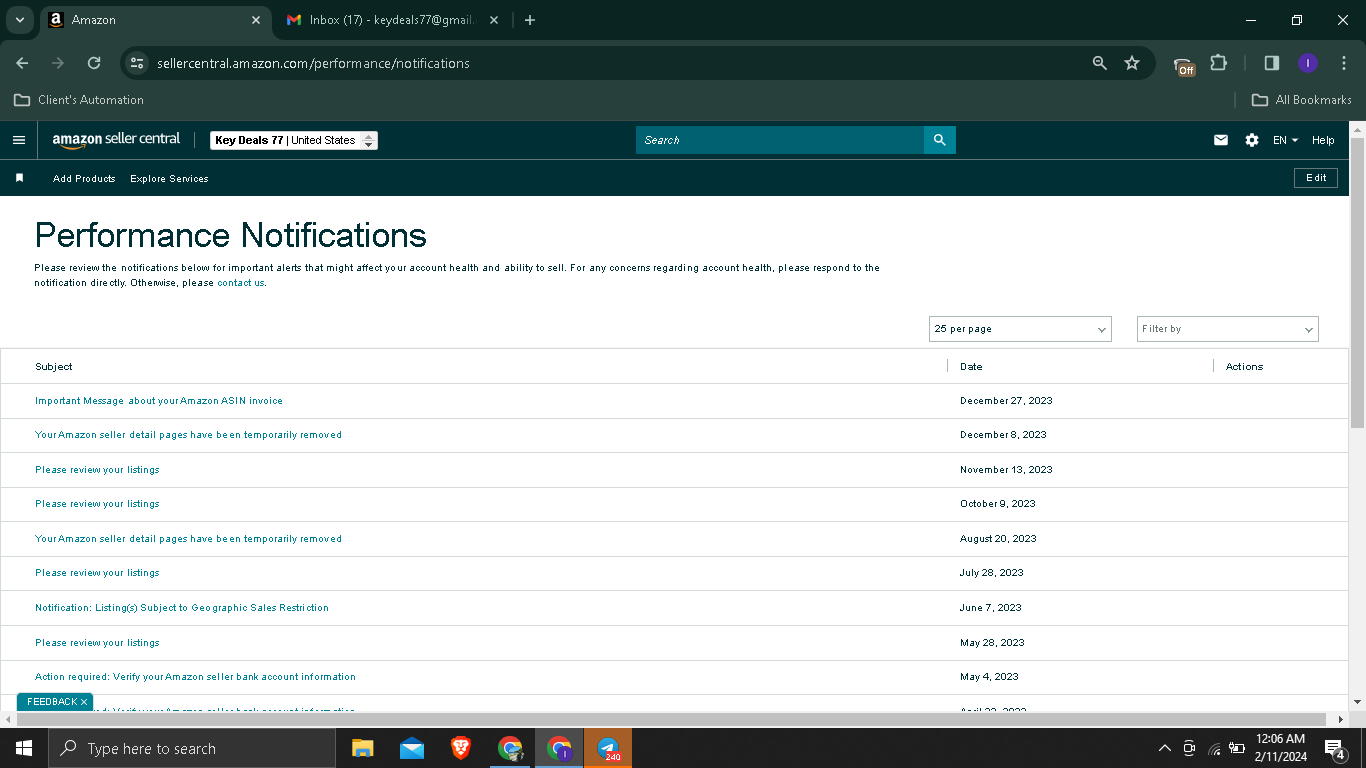Viewport: 1366px width, 768px height.
Task: Show hidden system tray icons
Action: (1164, 748)
